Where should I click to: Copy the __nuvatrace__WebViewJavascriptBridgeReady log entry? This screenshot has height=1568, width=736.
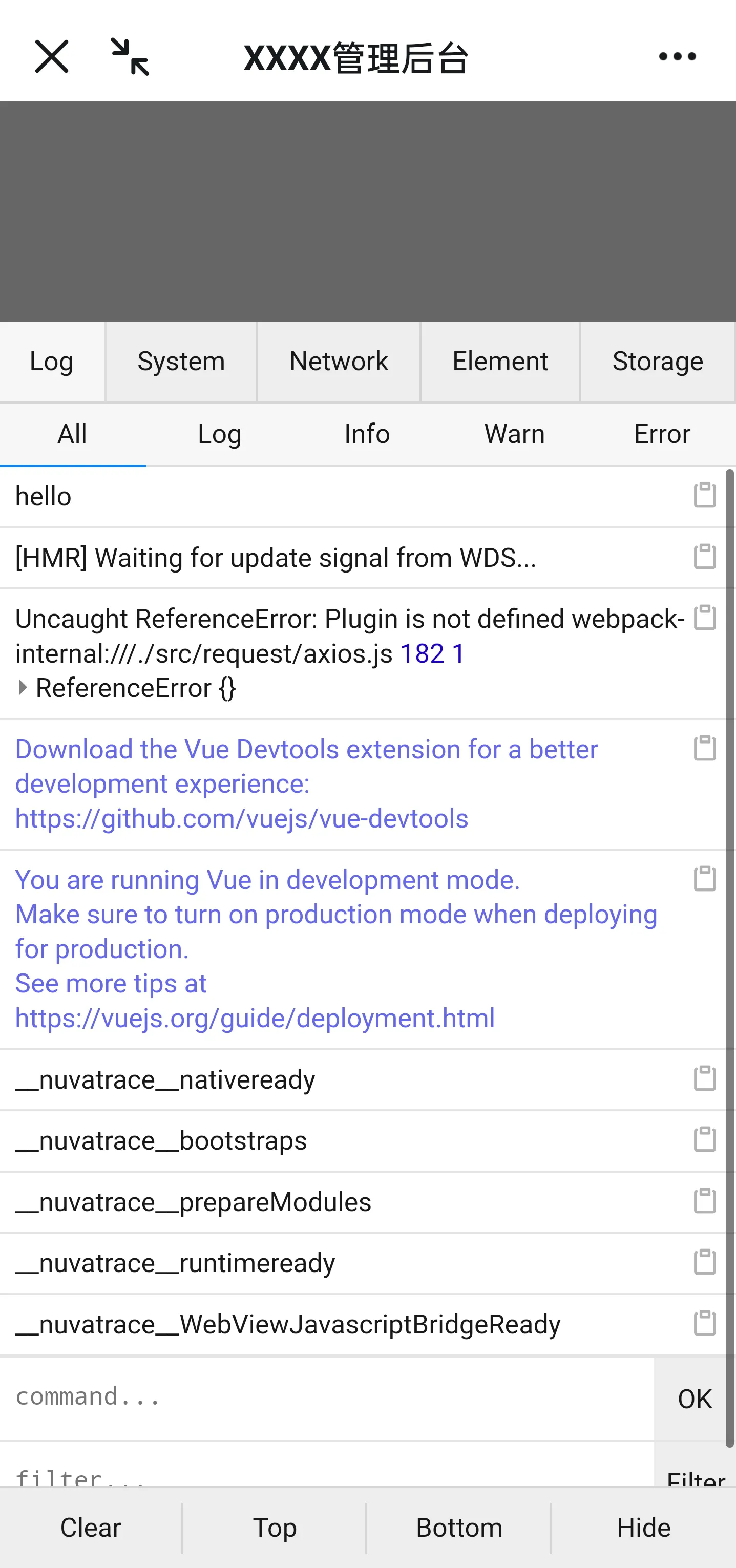704,1323
